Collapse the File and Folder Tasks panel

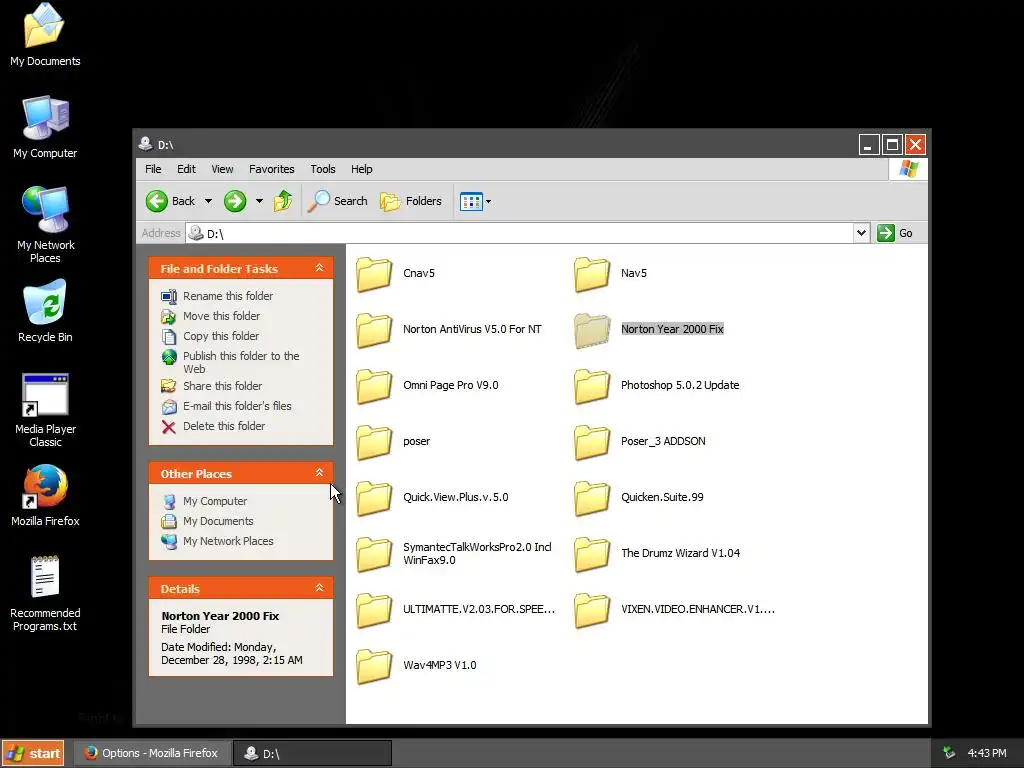tap(319, 268)
